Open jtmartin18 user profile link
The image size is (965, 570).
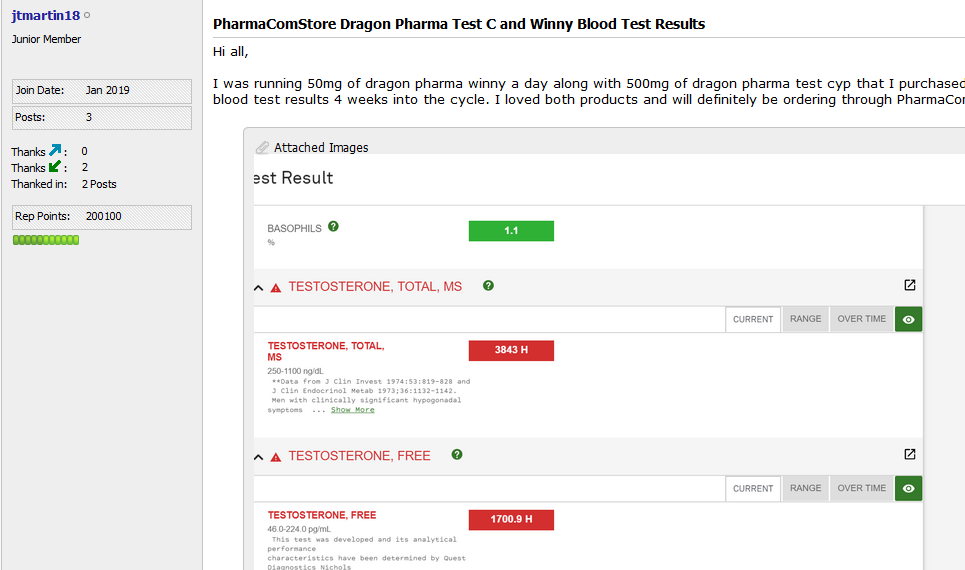coord(46,16)
